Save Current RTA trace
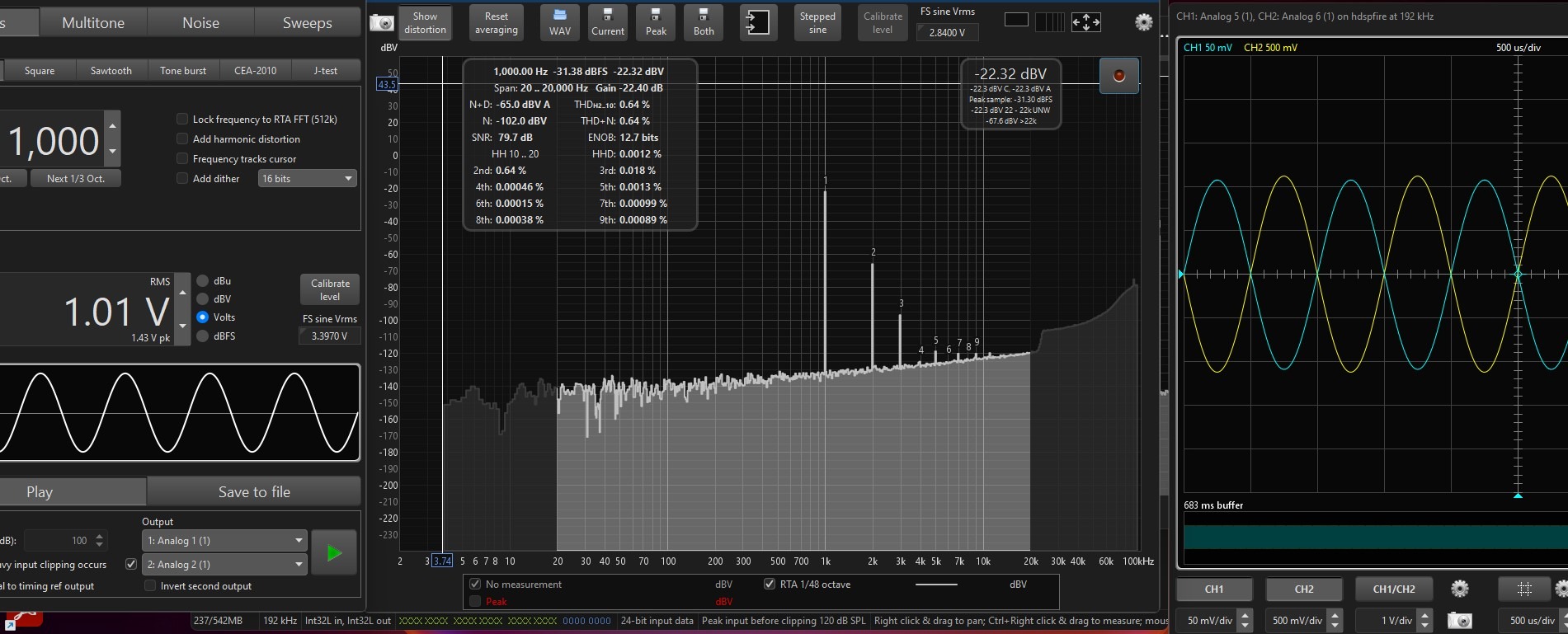 tap(608, 23)
